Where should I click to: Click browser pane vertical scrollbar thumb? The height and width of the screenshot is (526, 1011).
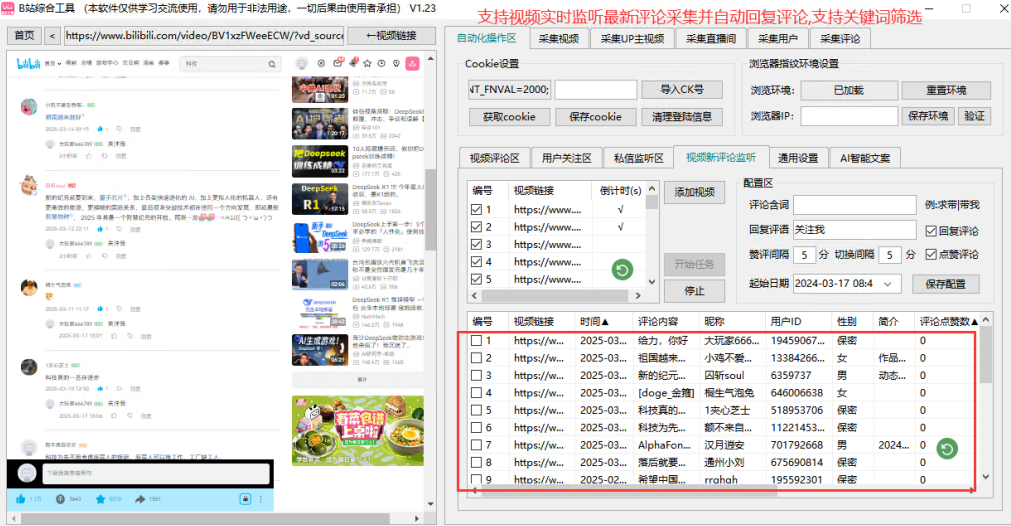click(x=430, y=209)
